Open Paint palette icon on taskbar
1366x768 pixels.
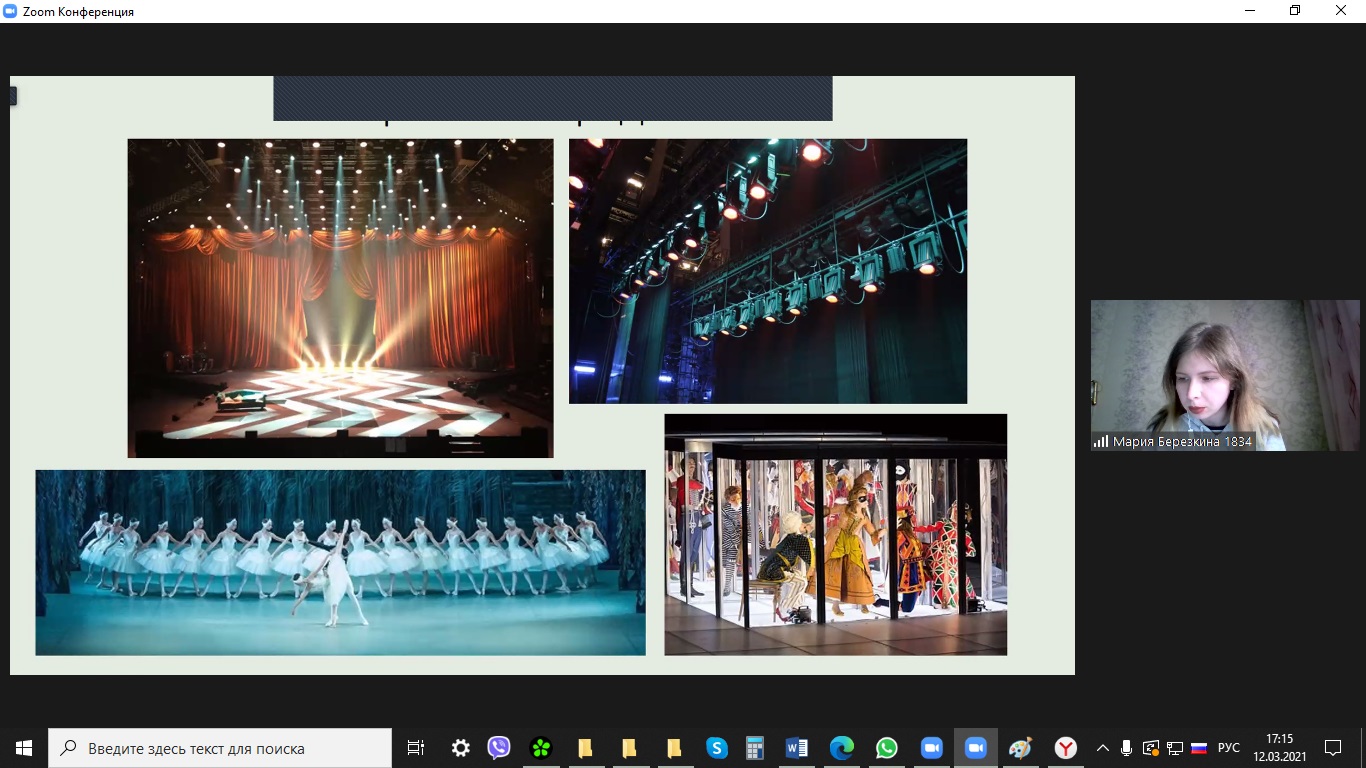[1020, 748]
